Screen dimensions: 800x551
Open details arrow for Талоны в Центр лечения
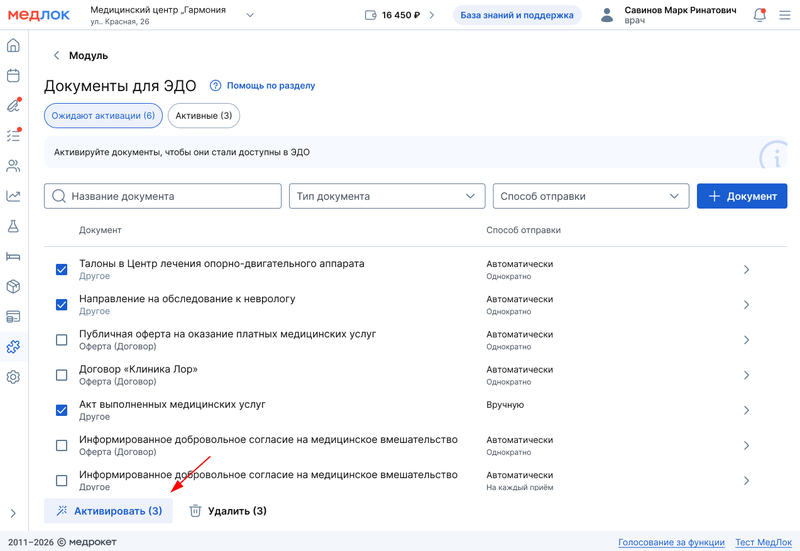coord(746,269)
